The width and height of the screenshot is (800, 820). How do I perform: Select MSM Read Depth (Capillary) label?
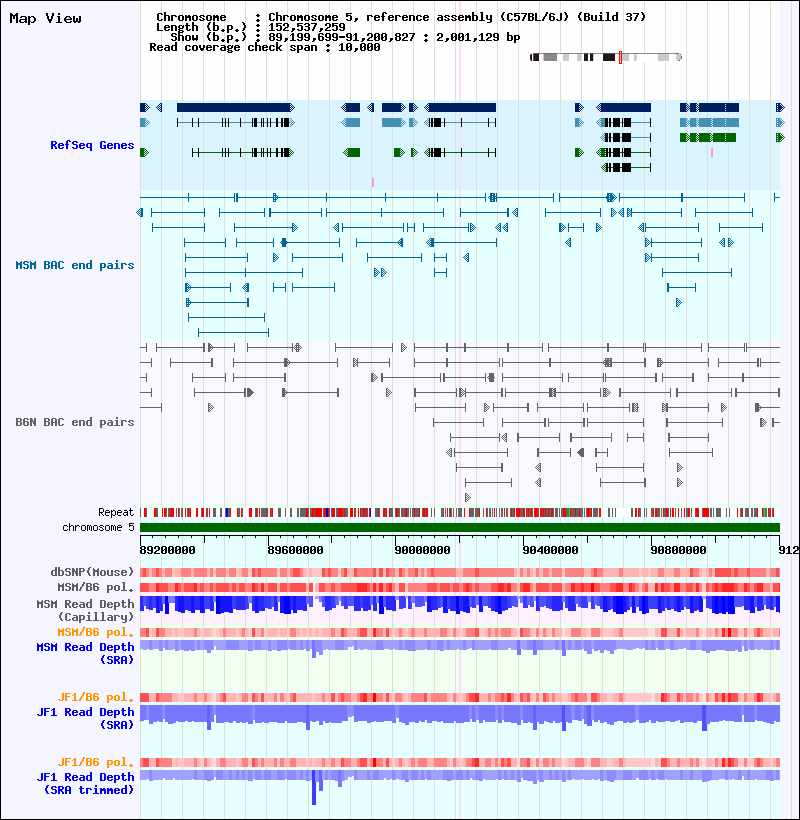pyautogui.click(x=85, y=610)
